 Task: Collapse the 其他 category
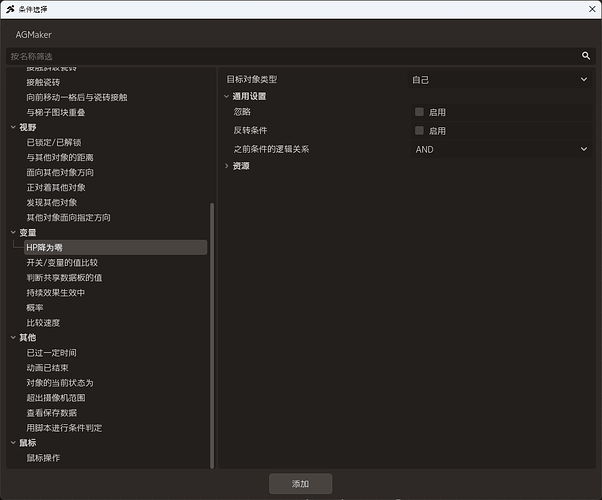pyautogui.click(x=13, y=338)
